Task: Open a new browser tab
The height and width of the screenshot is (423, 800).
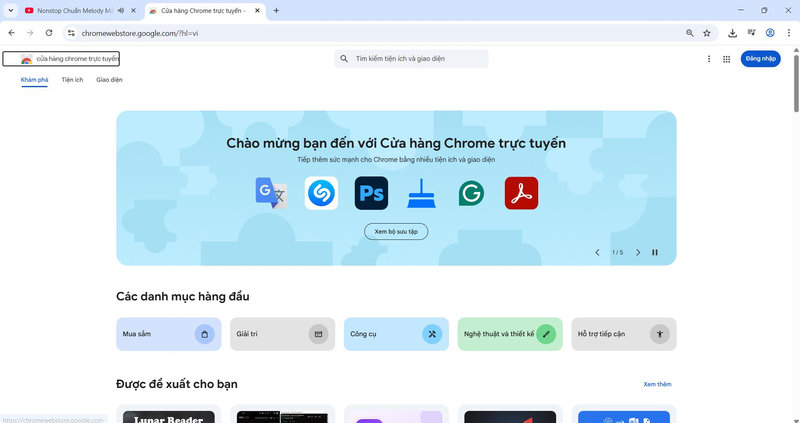Action: 276,10
